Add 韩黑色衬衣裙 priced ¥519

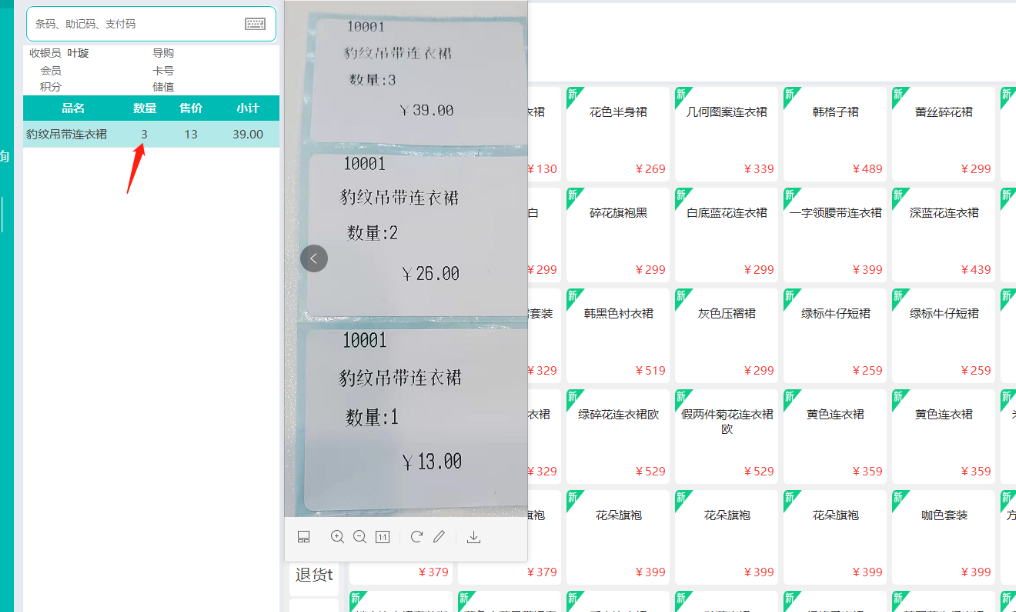(618, 336)
